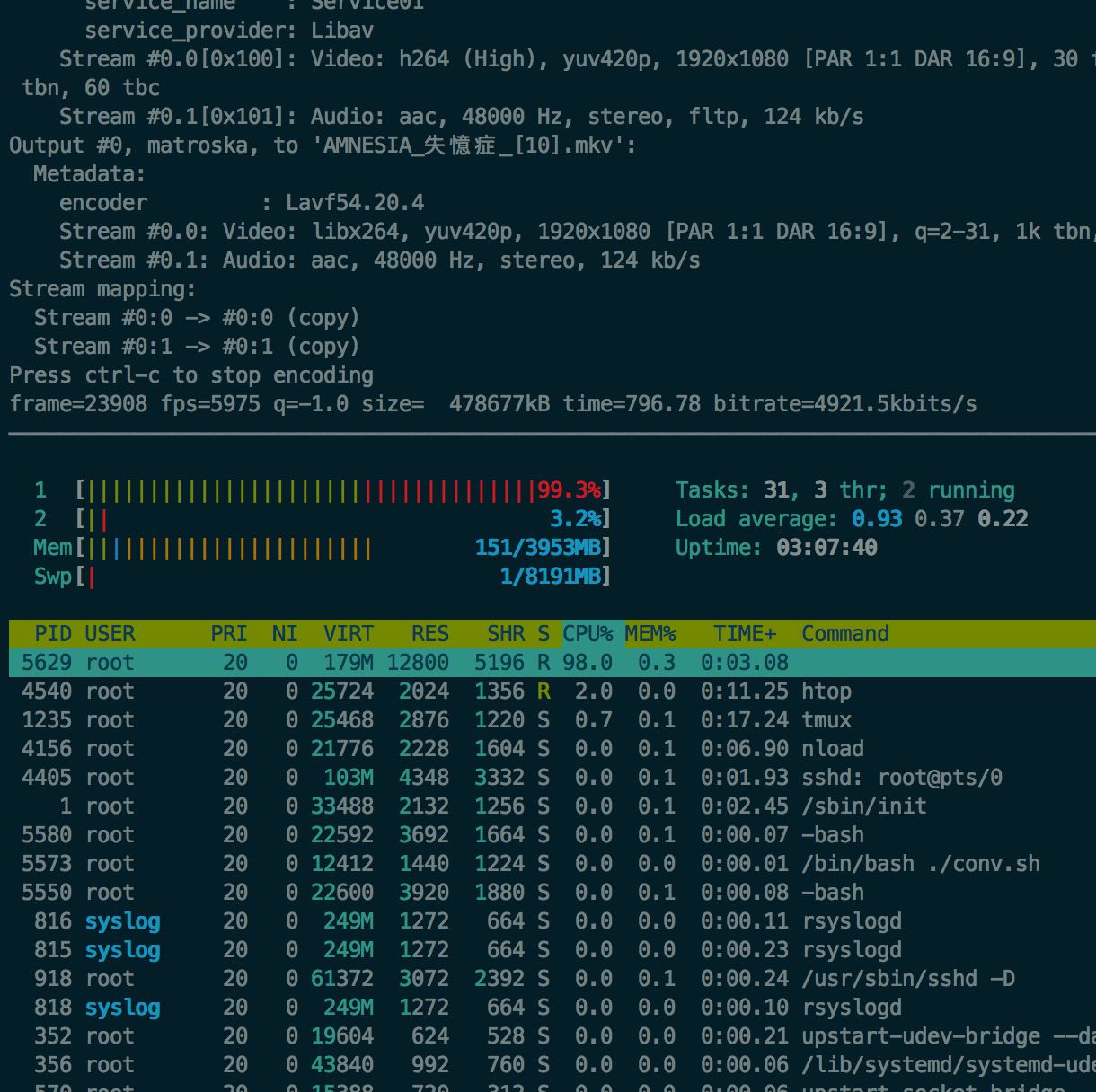Select the -bash process with PID 5580

tap(552, 835)
